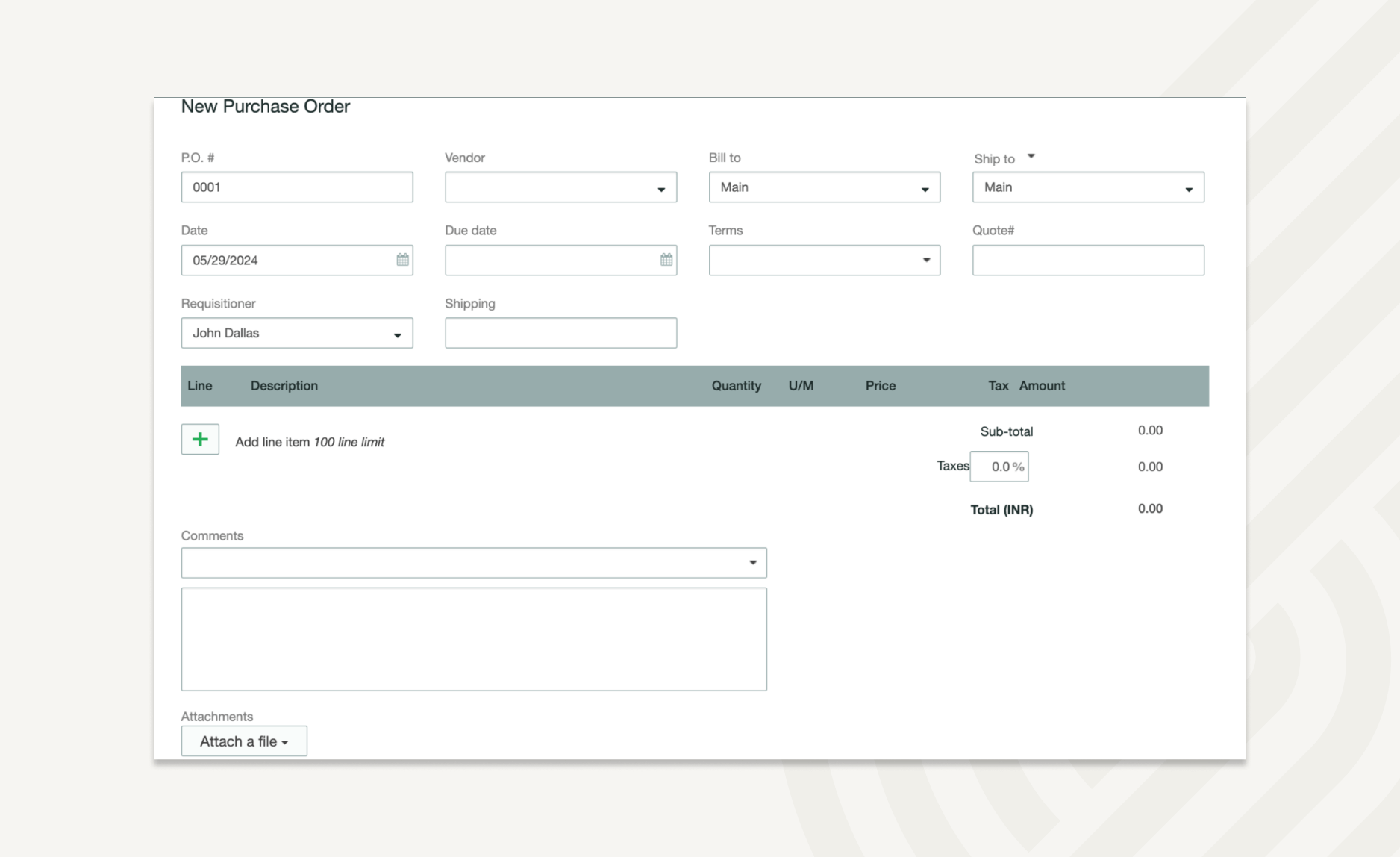This screenshot has height=857, width=1400.
Task: Click the large Comments text area
Action: click(474, 639)
